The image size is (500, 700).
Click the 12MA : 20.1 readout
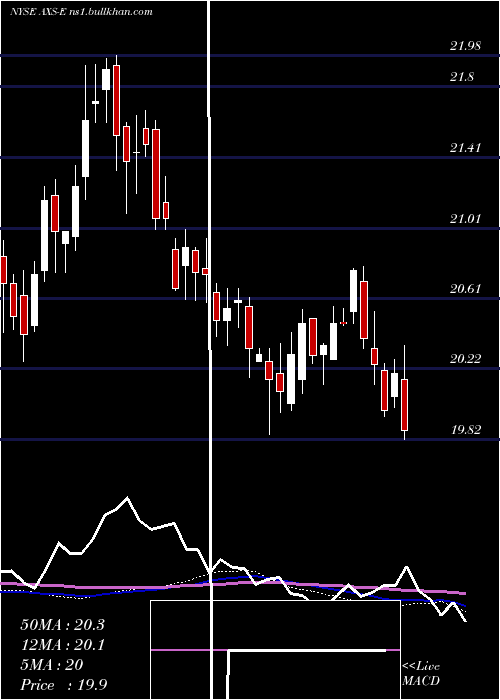(62, 645)
